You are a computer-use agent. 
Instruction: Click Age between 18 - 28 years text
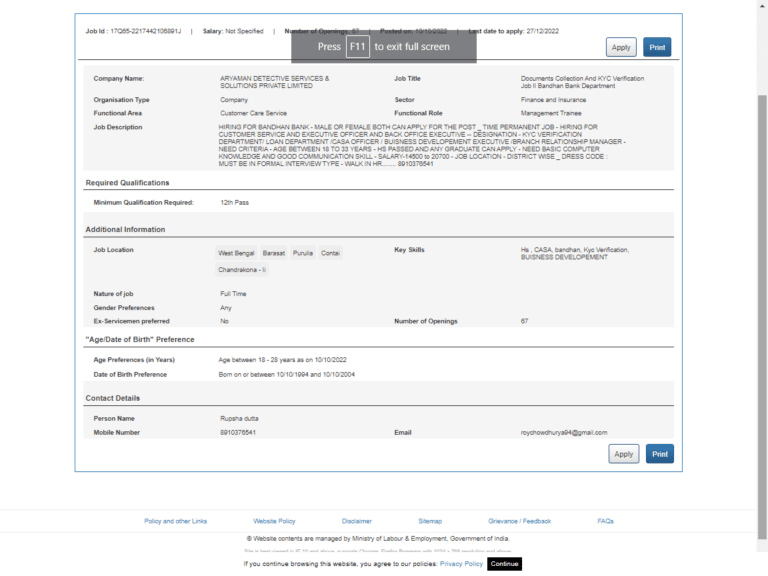coord(282,360)
